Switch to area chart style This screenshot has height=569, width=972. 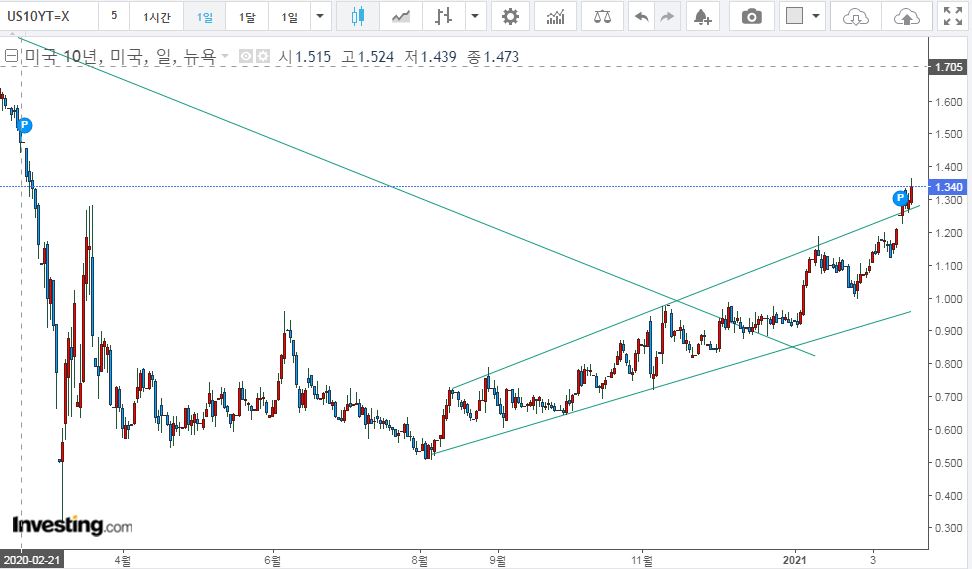(401, 16)
